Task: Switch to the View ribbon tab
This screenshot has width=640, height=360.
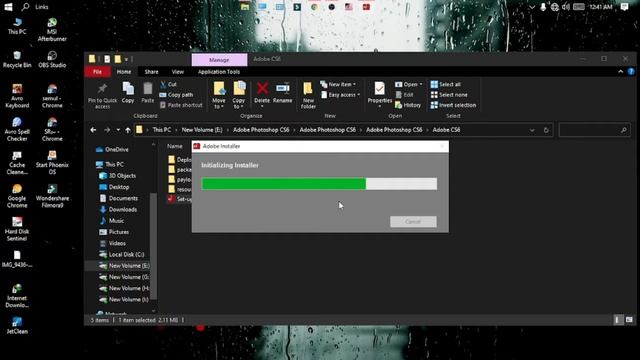Action: coord(178,72)
